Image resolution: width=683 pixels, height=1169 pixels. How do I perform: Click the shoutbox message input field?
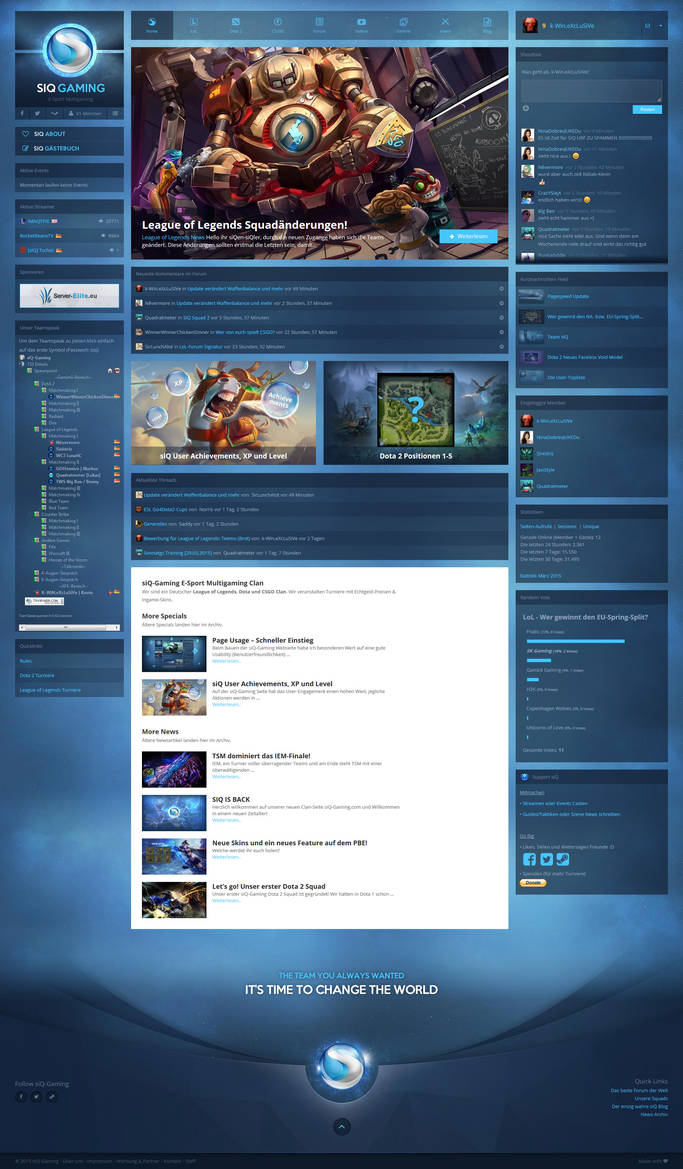click(591, 90)
